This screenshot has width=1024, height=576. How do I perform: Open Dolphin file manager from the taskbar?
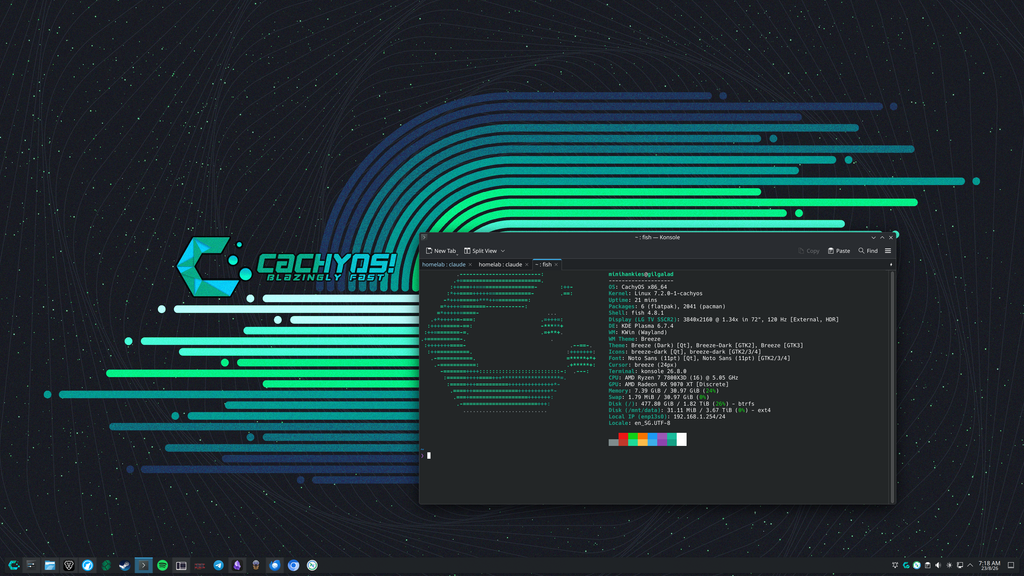click(50, 566)
